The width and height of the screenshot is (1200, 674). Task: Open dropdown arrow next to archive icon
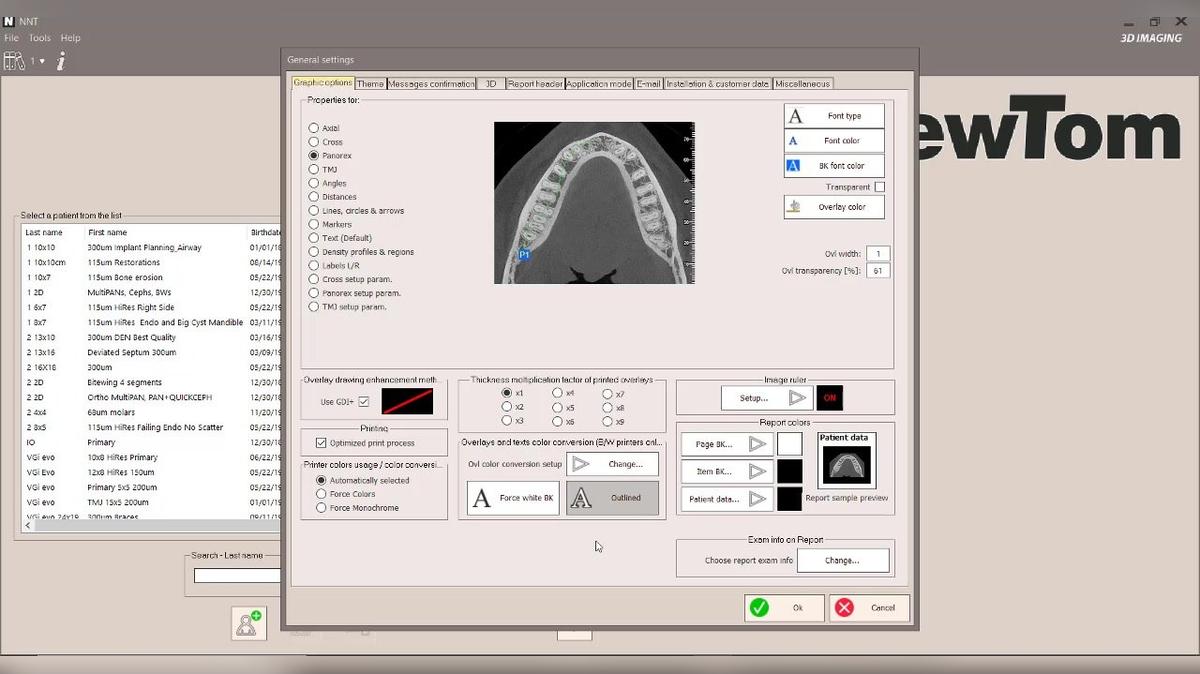(41, 62)
